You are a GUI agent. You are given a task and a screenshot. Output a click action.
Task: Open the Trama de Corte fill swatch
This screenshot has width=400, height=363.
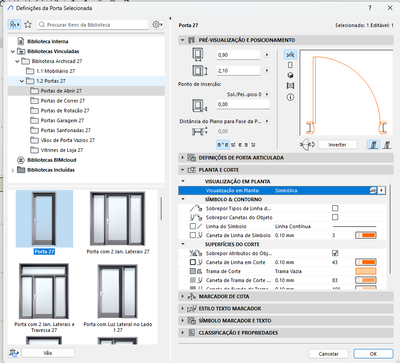point(366,271)
